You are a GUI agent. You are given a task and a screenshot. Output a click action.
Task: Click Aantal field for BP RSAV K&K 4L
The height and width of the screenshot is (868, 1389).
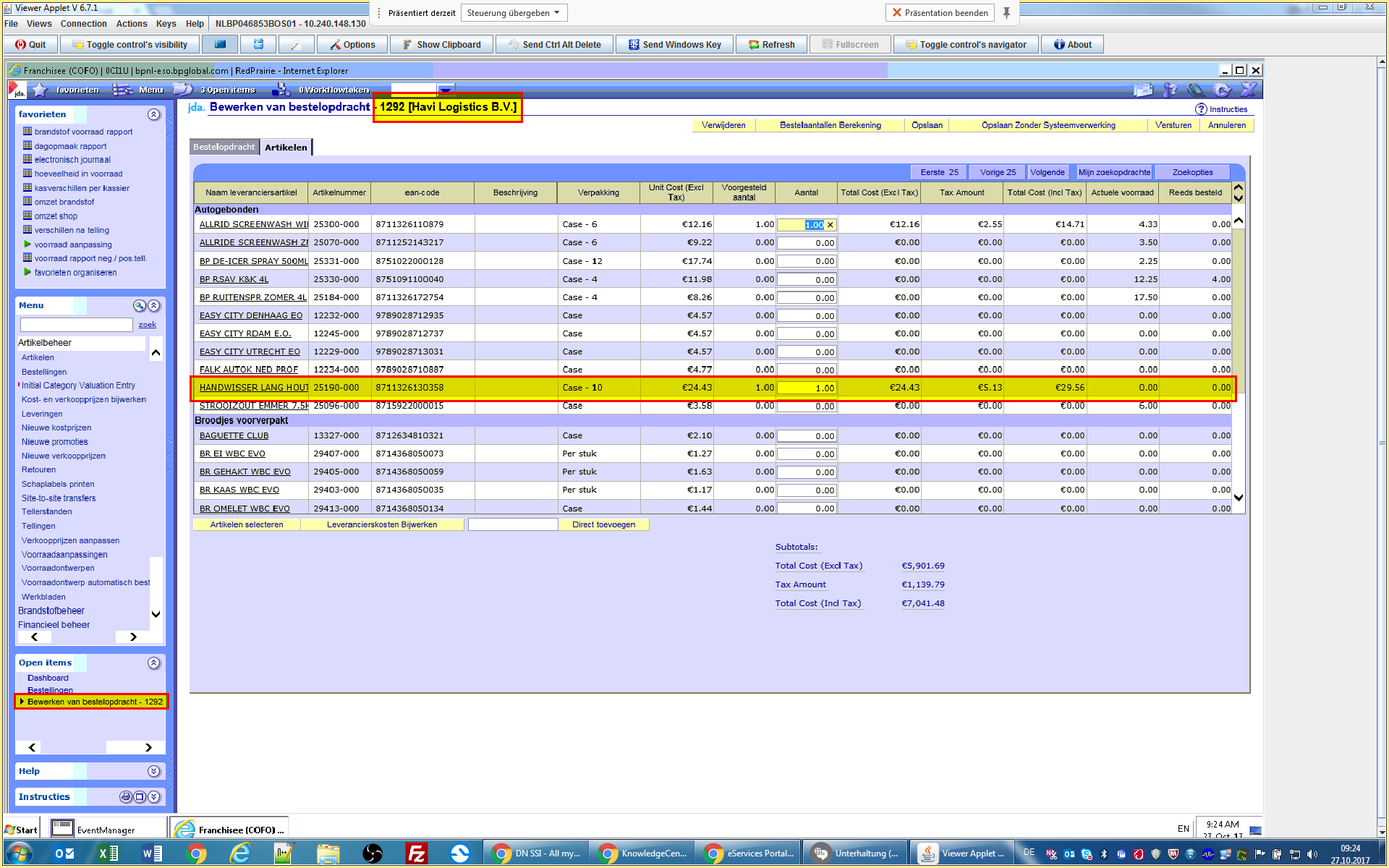click(807, 279)
